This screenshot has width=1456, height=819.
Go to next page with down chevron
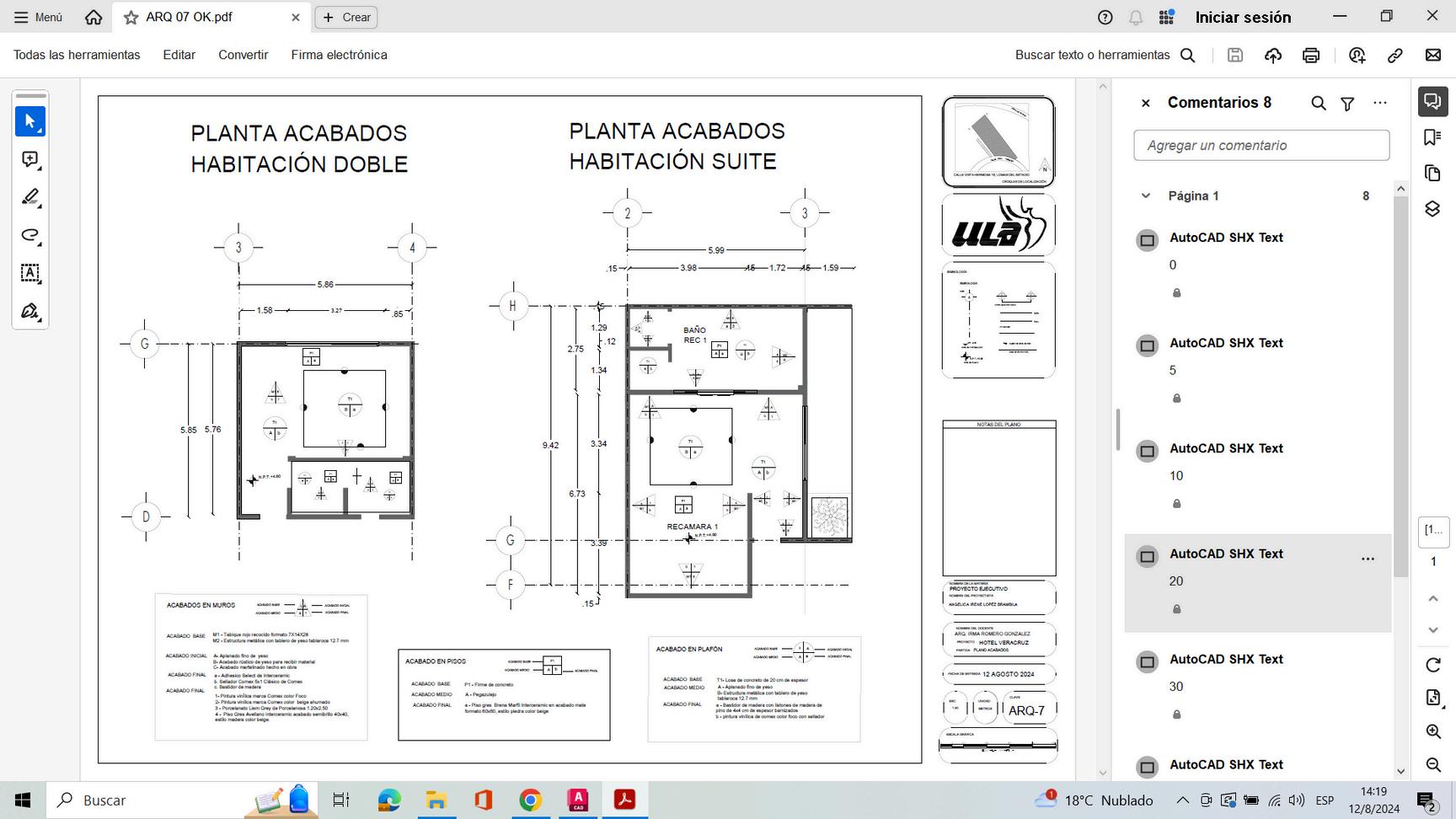[x=1433, y=629]
